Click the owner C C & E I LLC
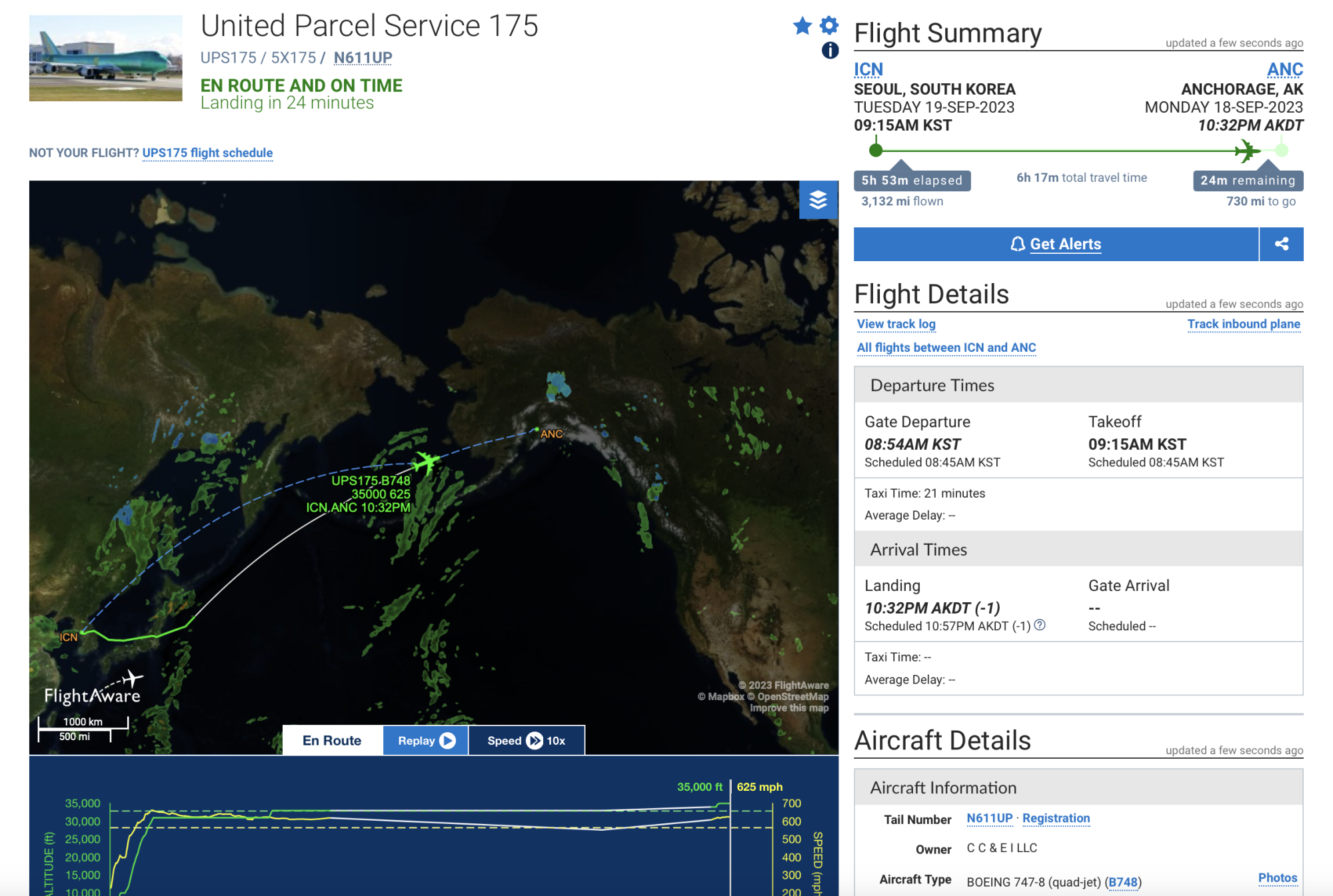Screen dimensions: 1333x896 point(1002,848)
